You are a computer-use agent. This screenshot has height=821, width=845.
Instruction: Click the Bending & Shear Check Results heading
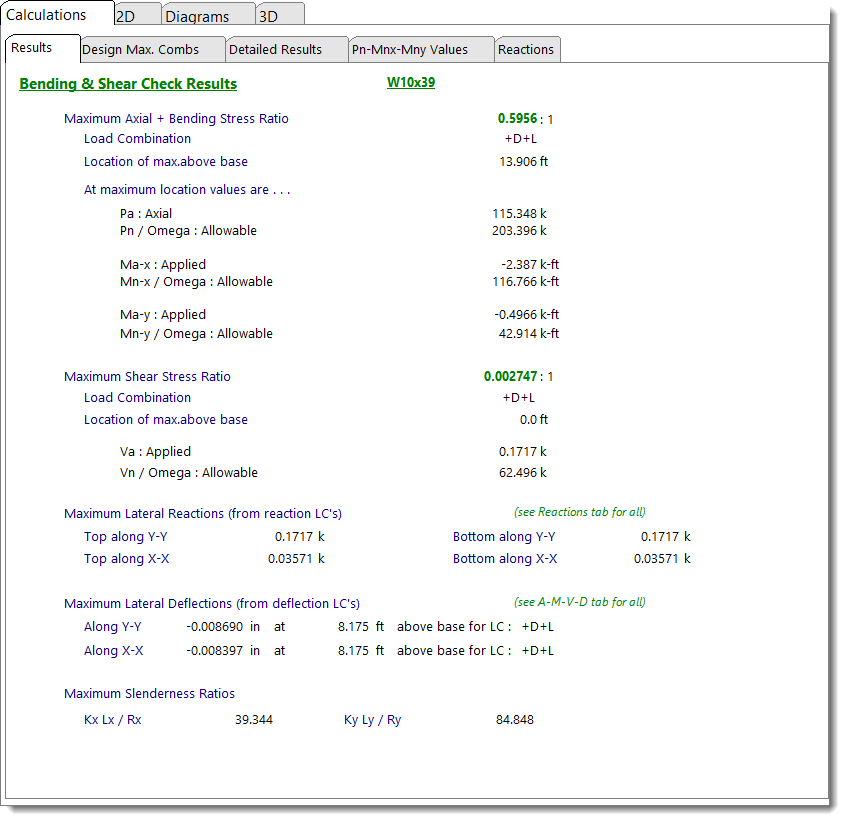pyautogui.click(x=128, y=84)
